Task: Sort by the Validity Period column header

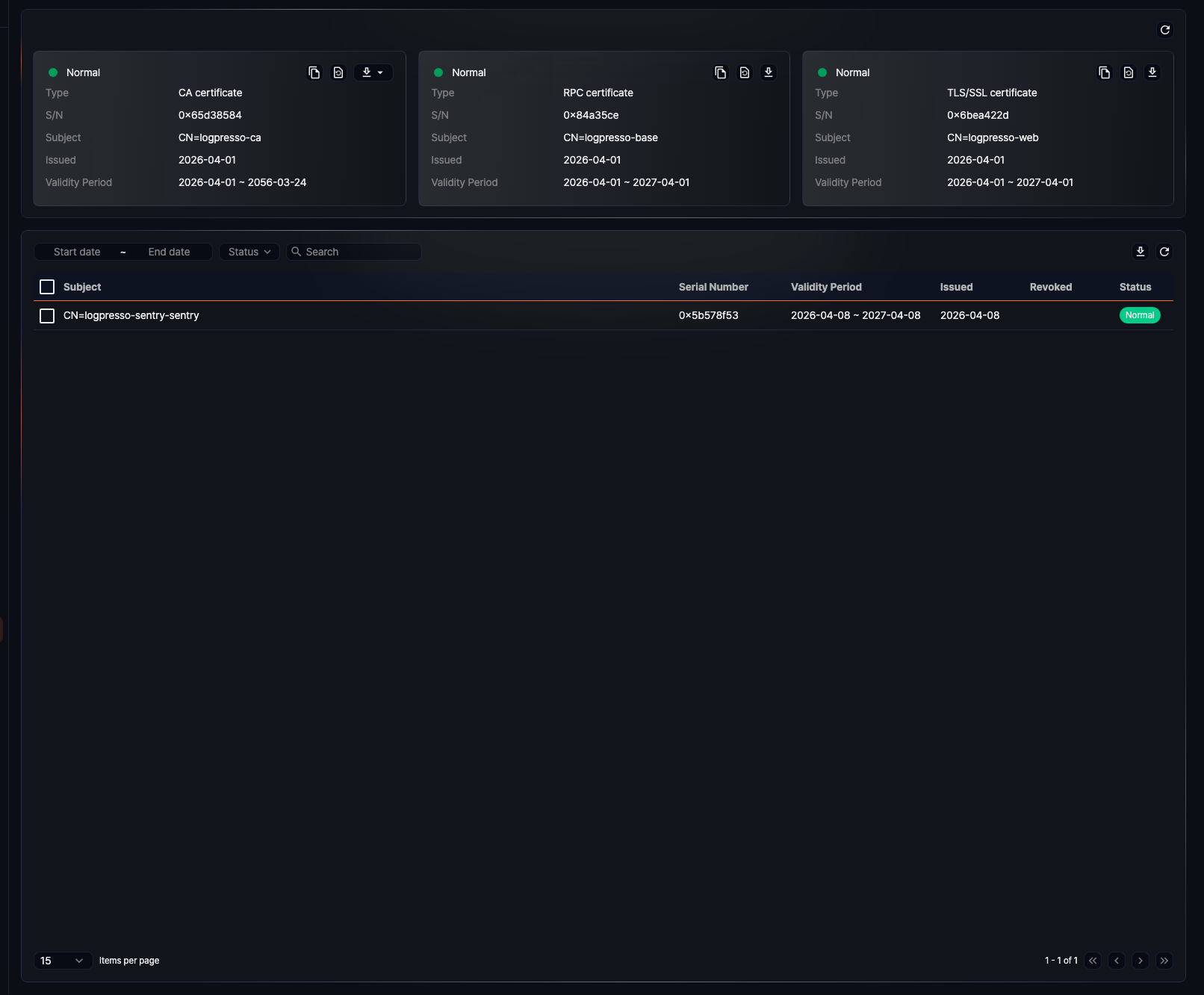Action: [x=826, y=287]
